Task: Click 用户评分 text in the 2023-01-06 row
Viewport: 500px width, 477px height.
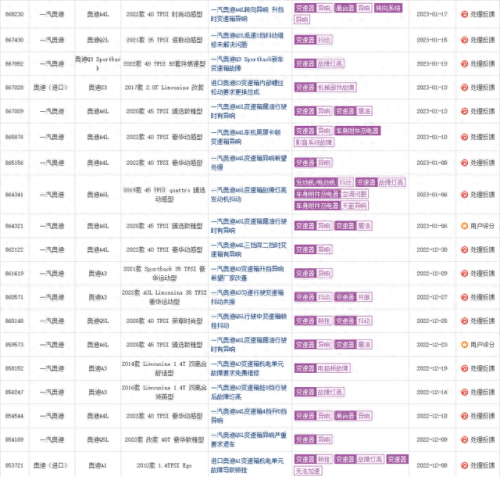Action: coord(482,226)
